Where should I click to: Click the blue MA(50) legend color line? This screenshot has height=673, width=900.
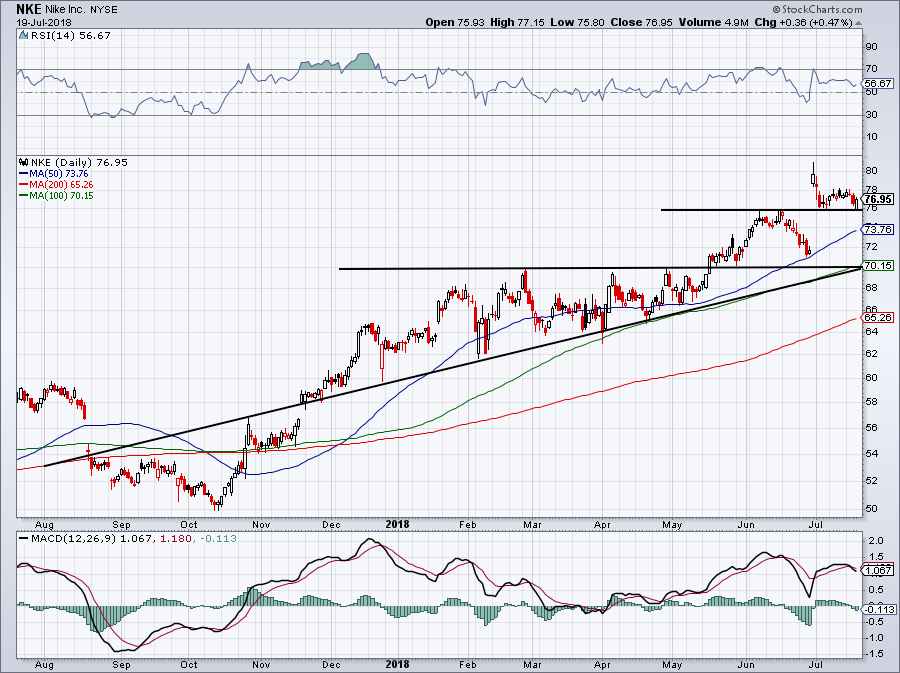[x=24, y=174]
